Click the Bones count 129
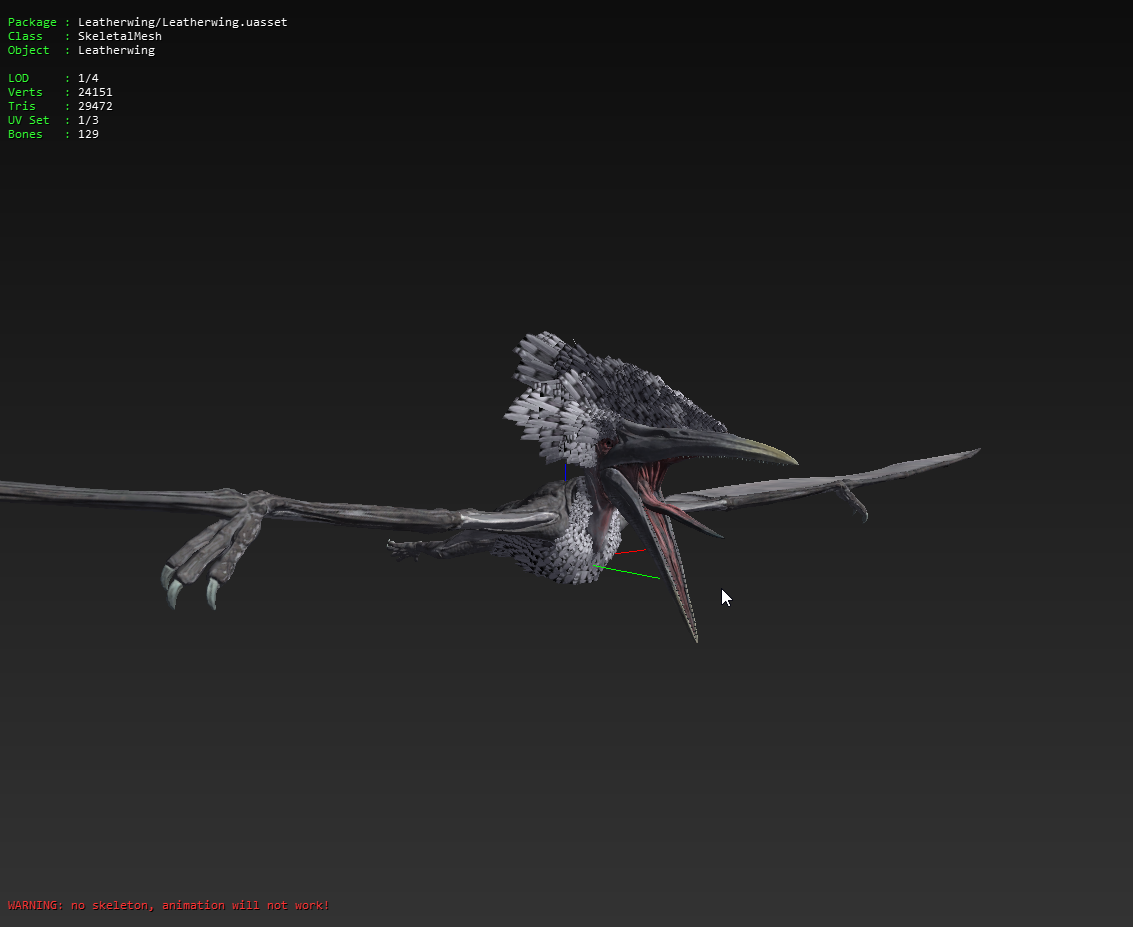1133x927 pixels. click(x=88, y=134)
